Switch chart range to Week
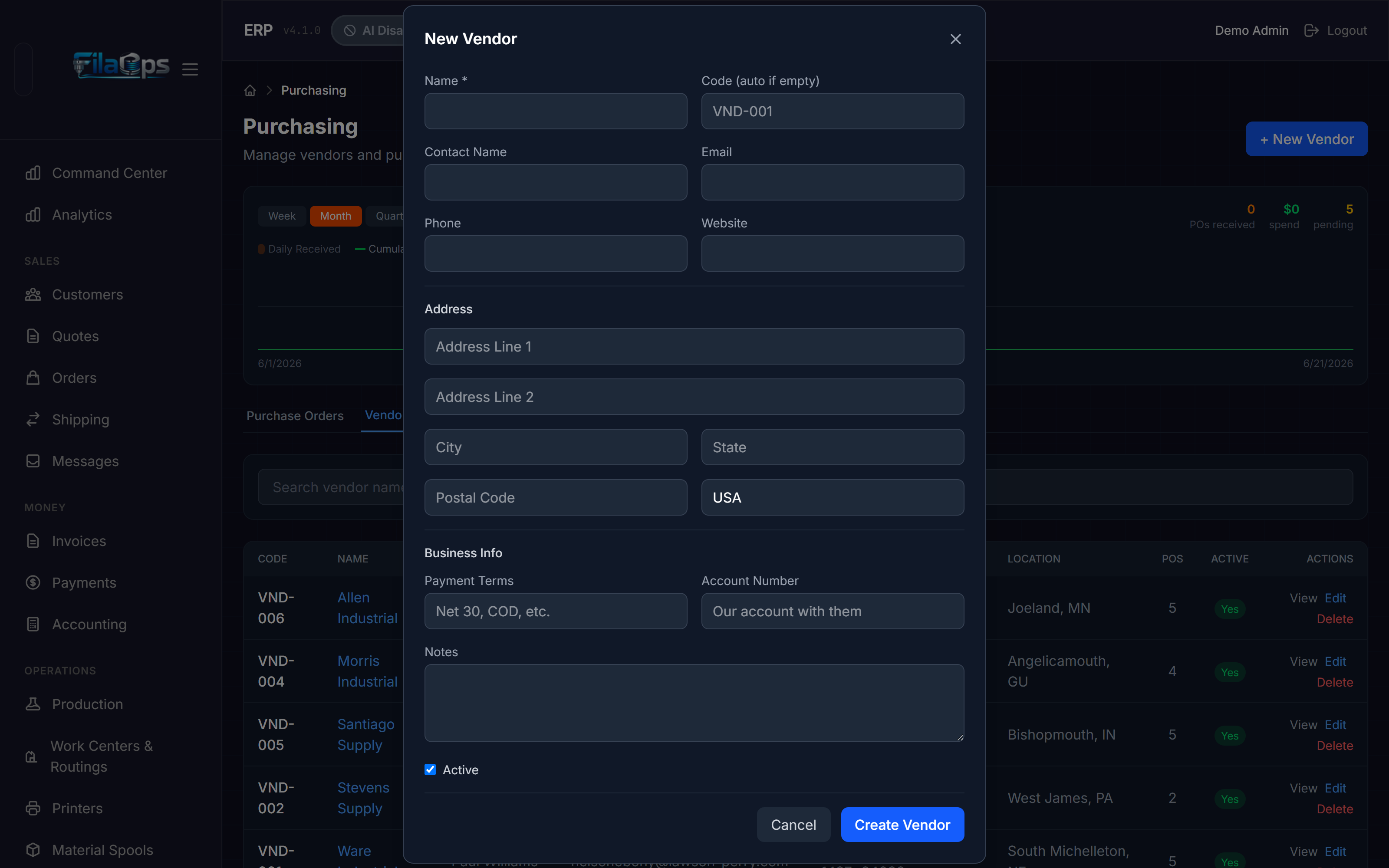The width and height of the screenshot is (1389, 868). pos(282,216)
